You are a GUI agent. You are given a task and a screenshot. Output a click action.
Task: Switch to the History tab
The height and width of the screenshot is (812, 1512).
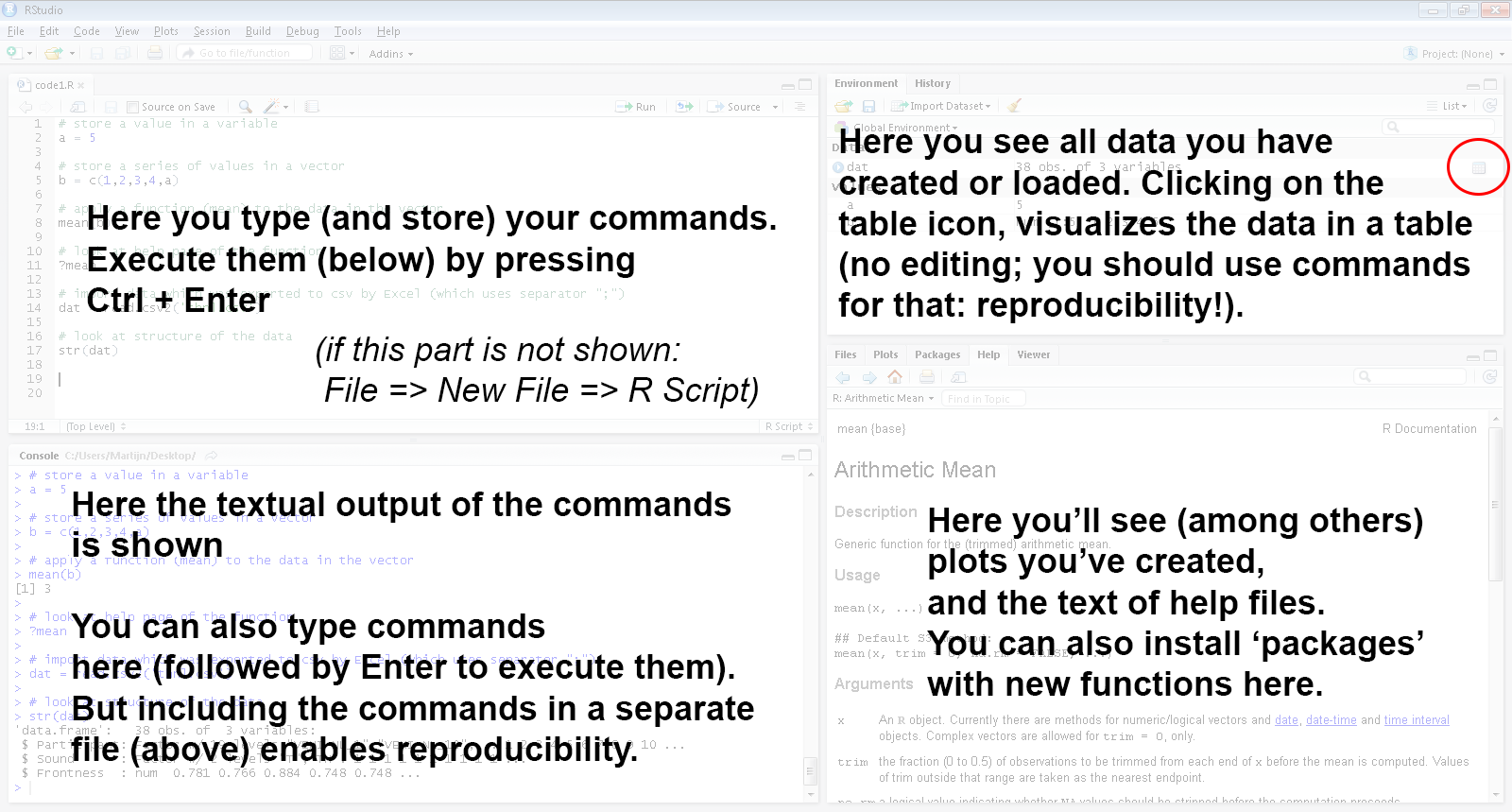pyautogui.click(x=933, y=83)
